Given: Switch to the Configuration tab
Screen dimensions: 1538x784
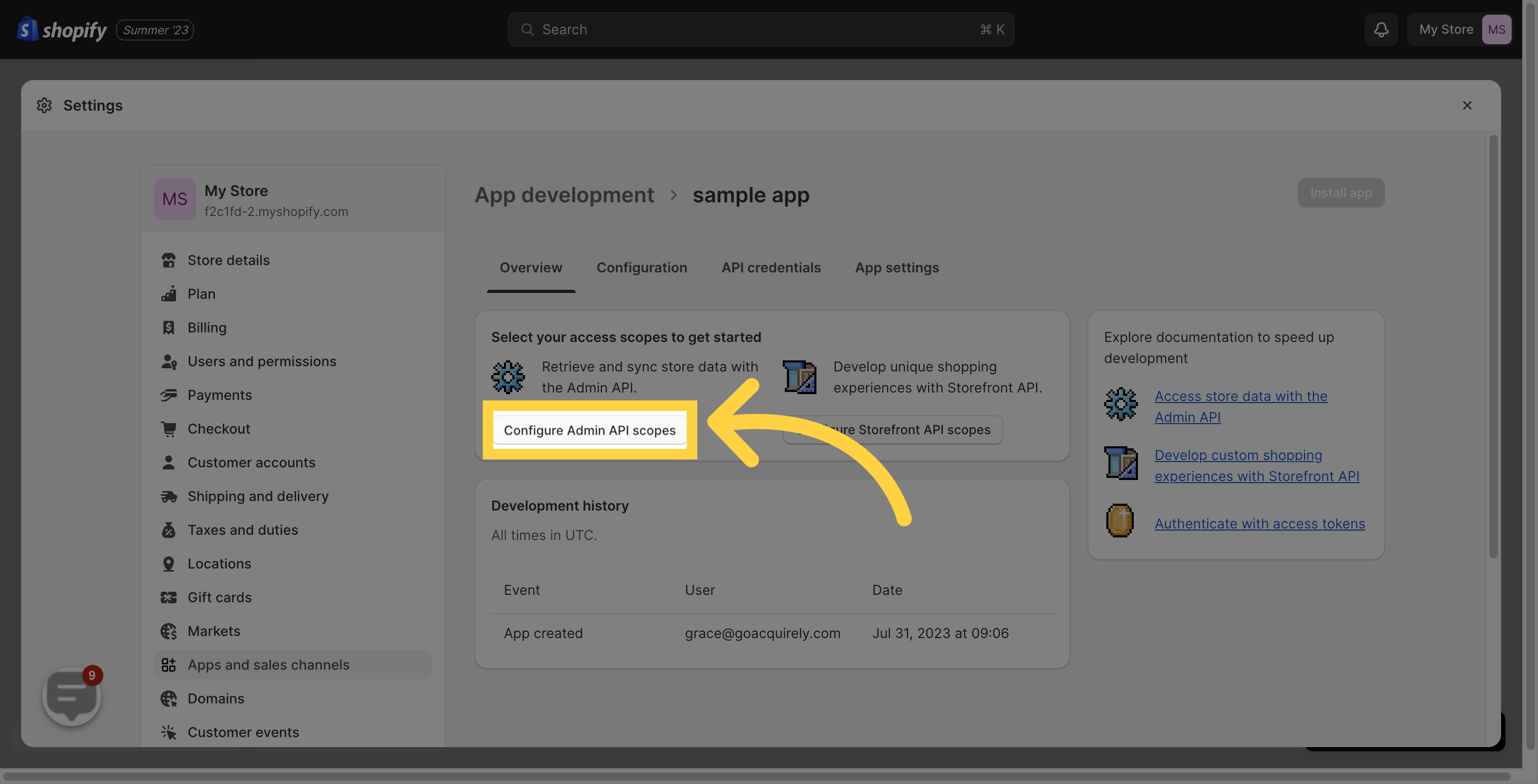Looking at the screenshot, I should click(642, 267).
